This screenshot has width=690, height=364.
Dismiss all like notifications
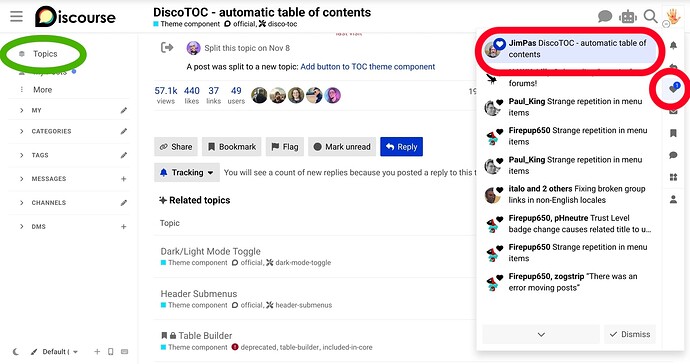(x=630, y=335)
